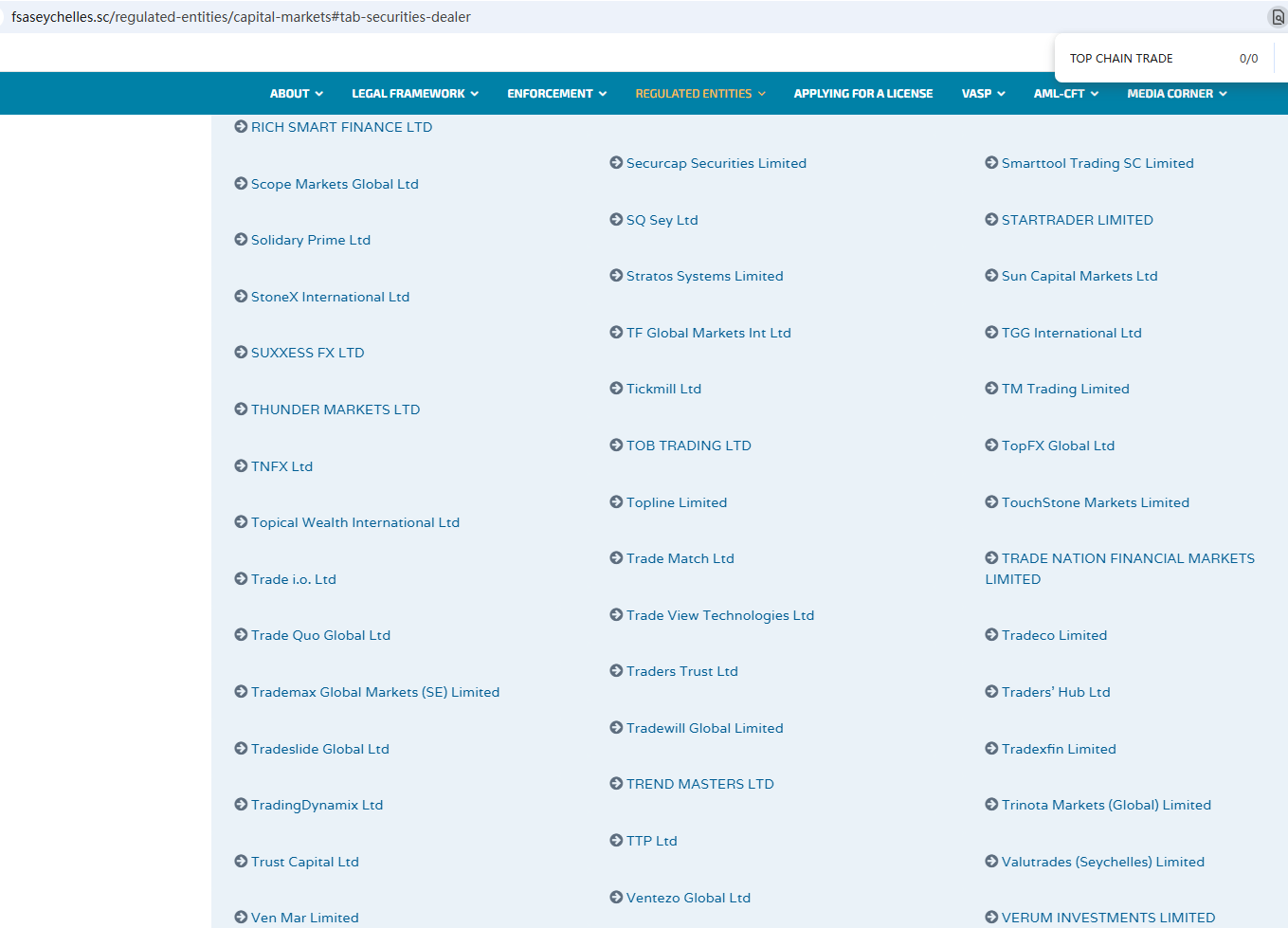Open the TGG International Ltd link

coord(1072,333)
